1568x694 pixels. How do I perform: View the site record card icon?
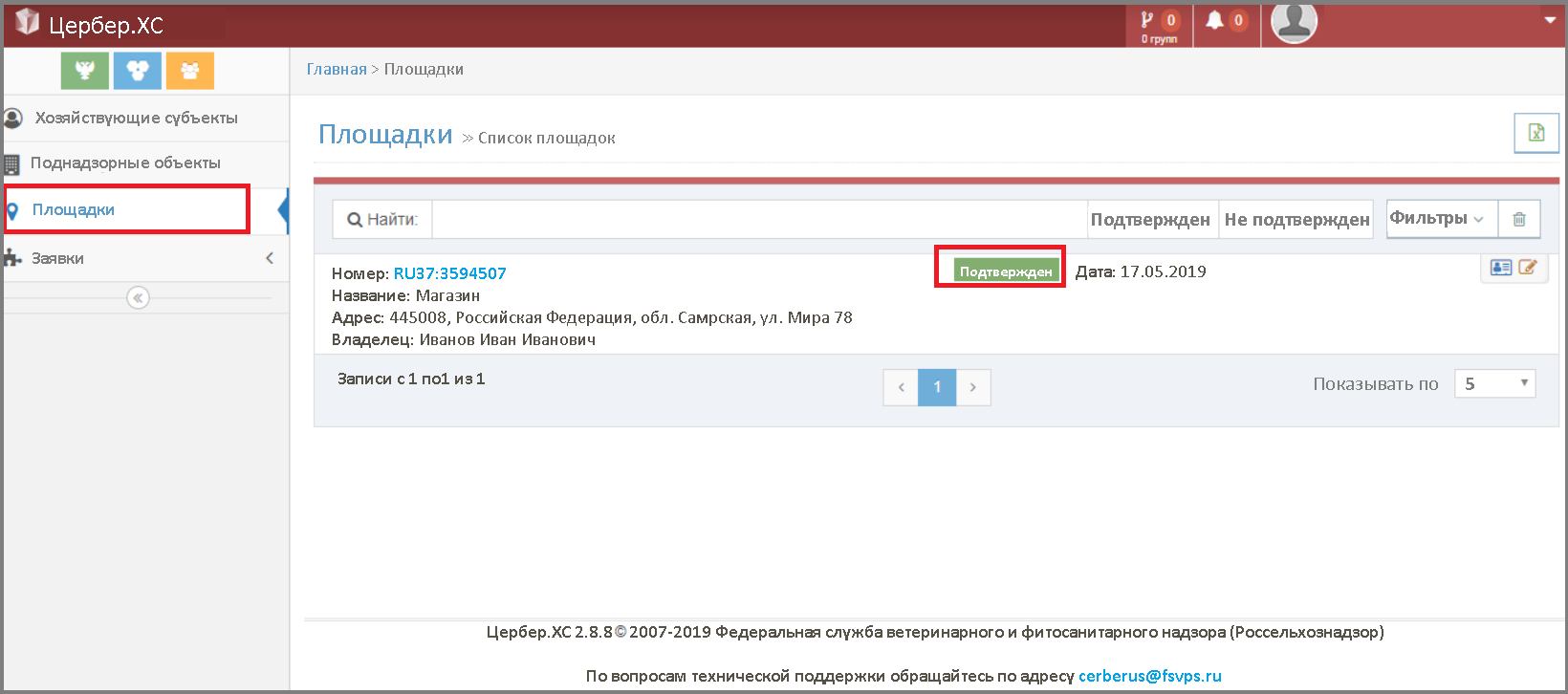click(1501, 268)
